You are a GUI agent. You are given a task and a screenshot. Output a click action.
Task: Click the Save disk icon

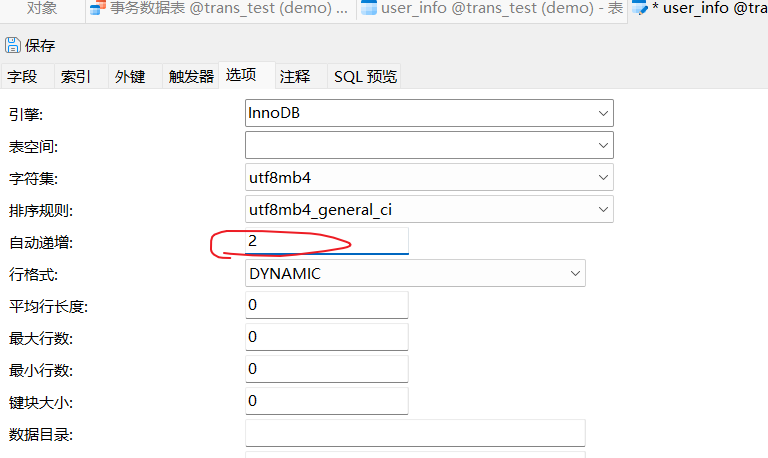click(13, 45)
